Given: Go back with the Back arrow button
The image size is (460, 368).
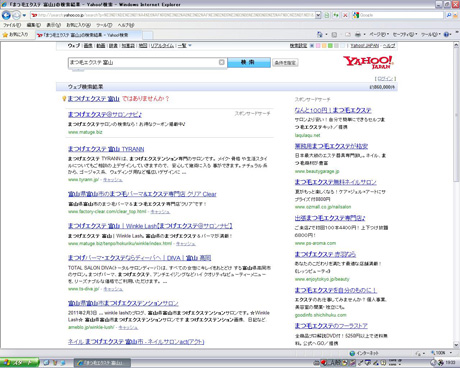Looking at the screenshot, I should point(6,15).
